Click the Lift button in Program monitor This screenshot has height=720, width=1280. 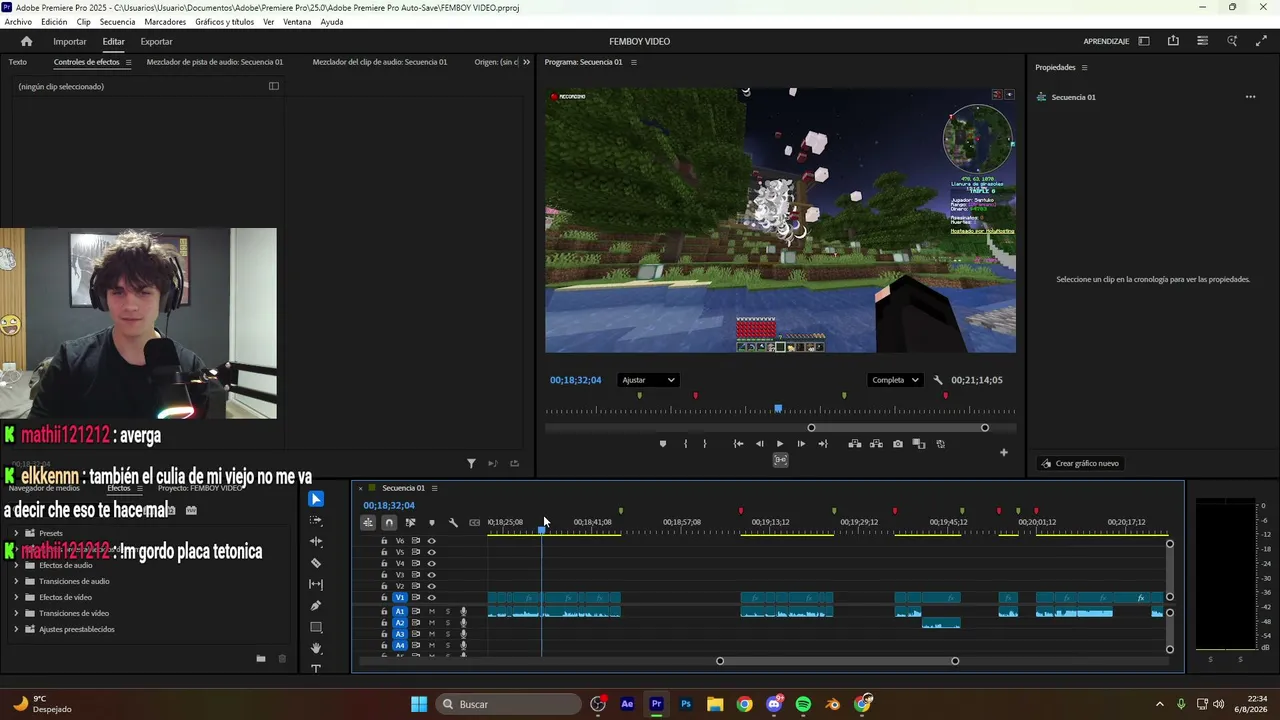(x=855, y=444)
